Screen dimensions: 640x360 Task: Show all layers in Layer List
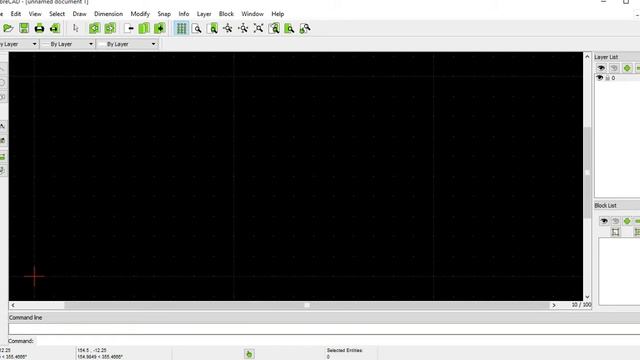coord(601,68)
